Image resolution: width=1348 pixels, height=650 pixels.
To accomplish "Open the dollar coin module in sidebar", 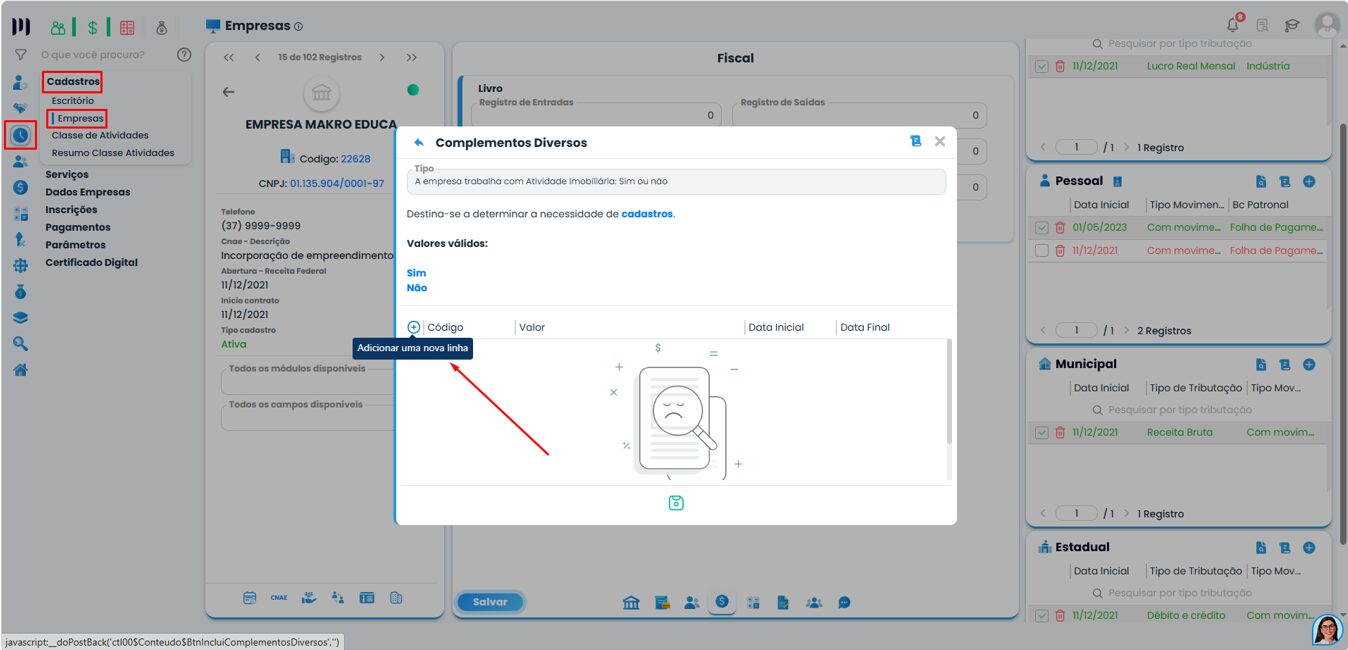I will click(20, 186).
